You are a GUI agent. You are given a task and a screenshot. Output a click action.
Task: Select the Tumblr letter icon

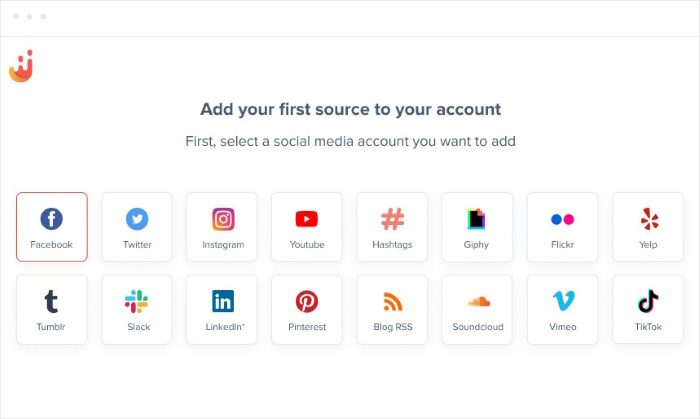[51, 301]
